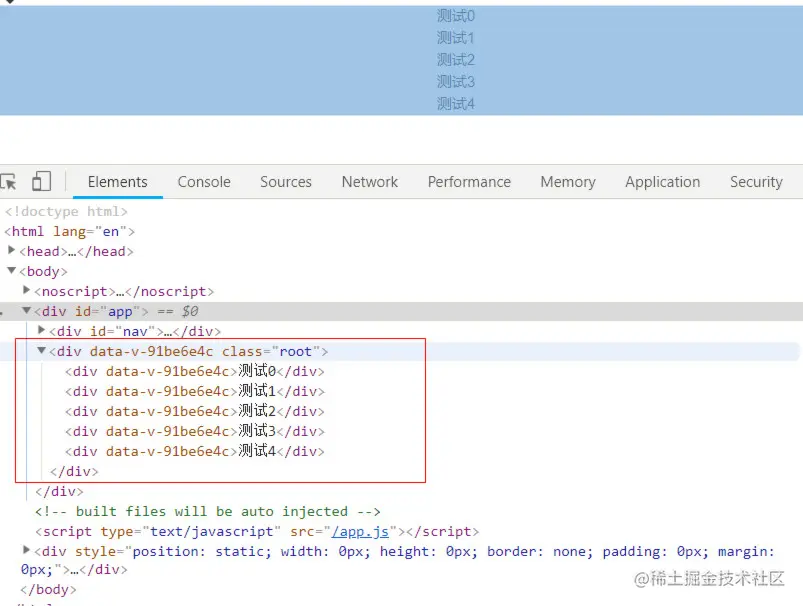Select the html lang en line
Viewport: 803px width, 606px height.
(70, 232)
